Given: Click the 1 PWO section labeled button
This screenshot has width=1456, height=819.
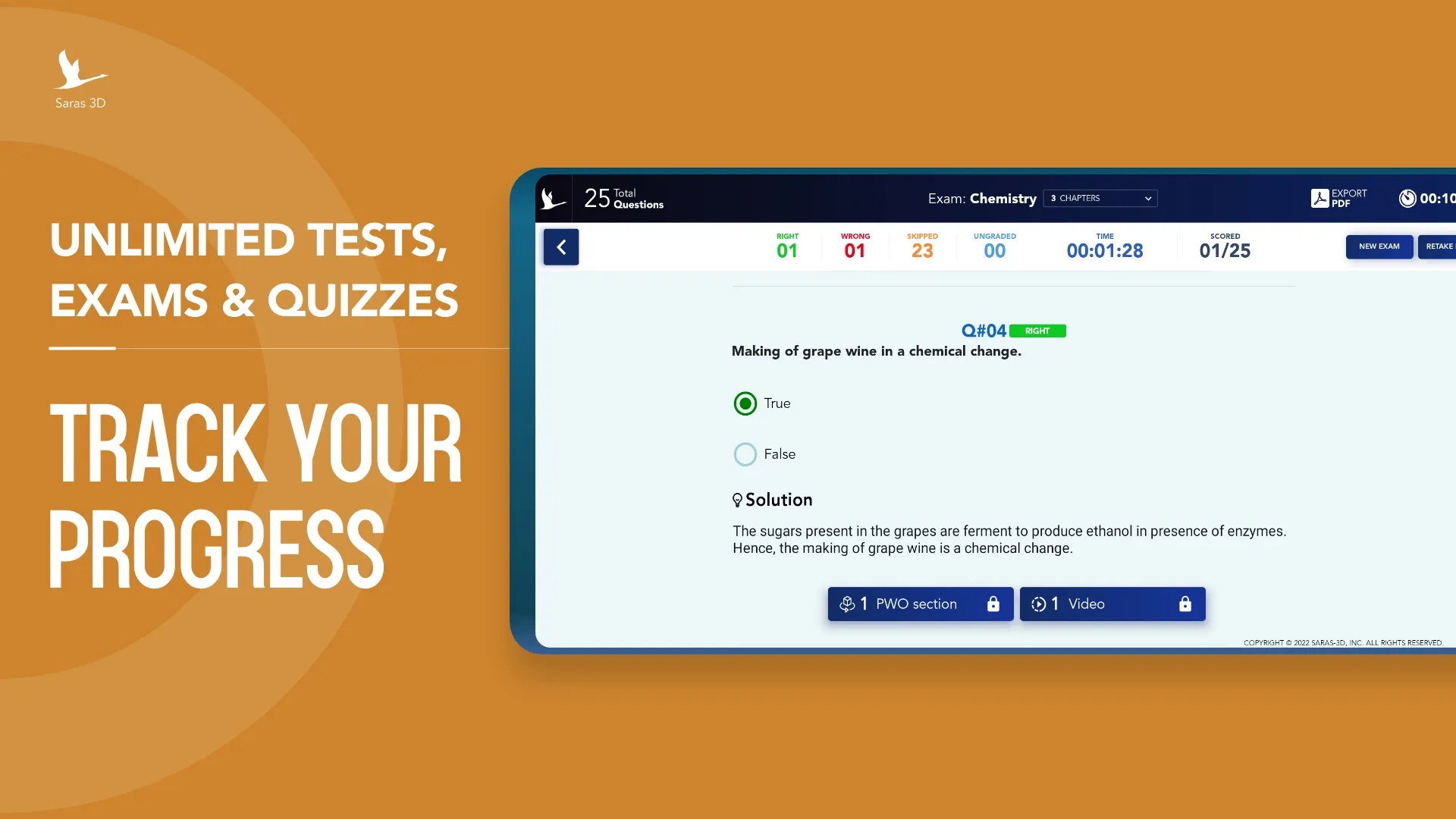Looking at the screenshot, I should click(x=920, y=604).
